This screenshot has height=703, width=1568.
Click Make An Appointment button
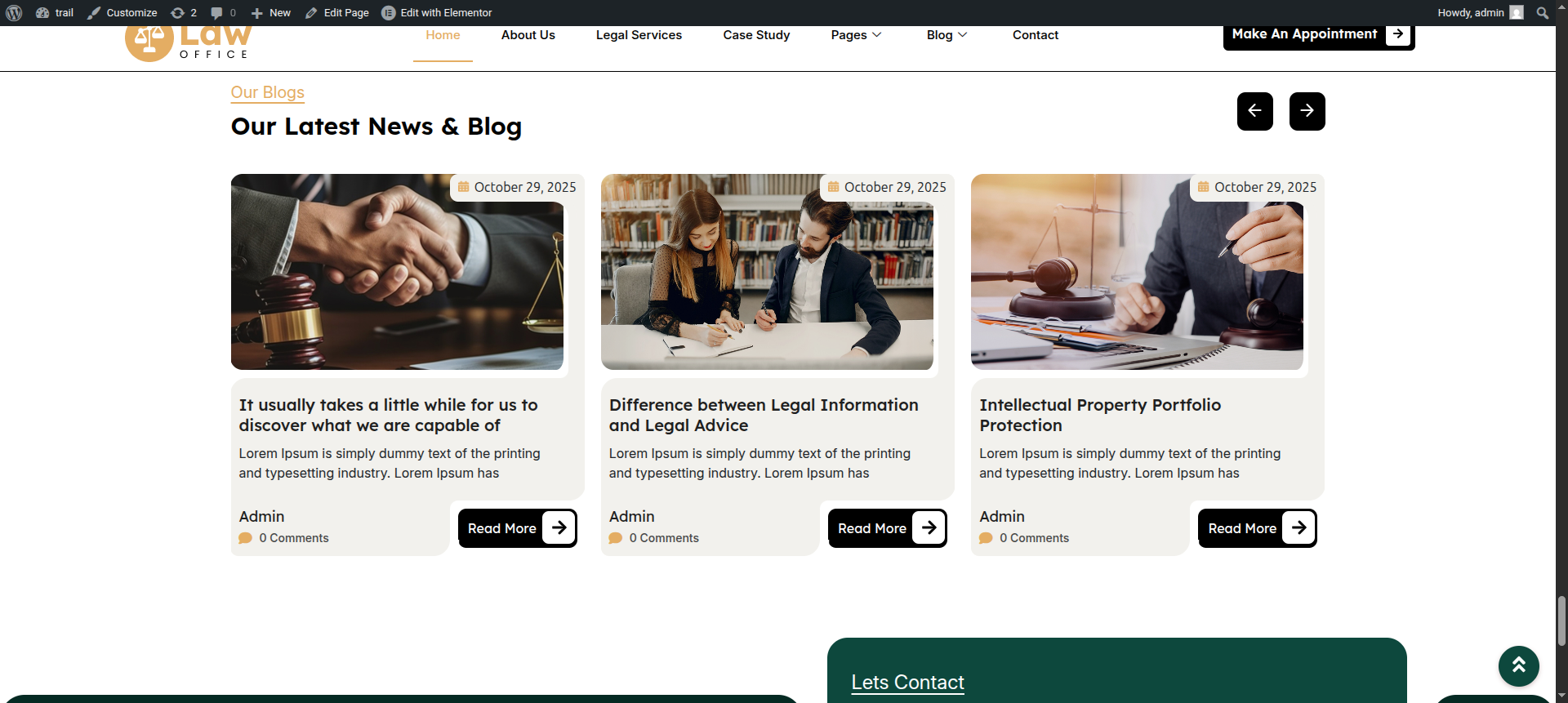[x=1318, y=35]
